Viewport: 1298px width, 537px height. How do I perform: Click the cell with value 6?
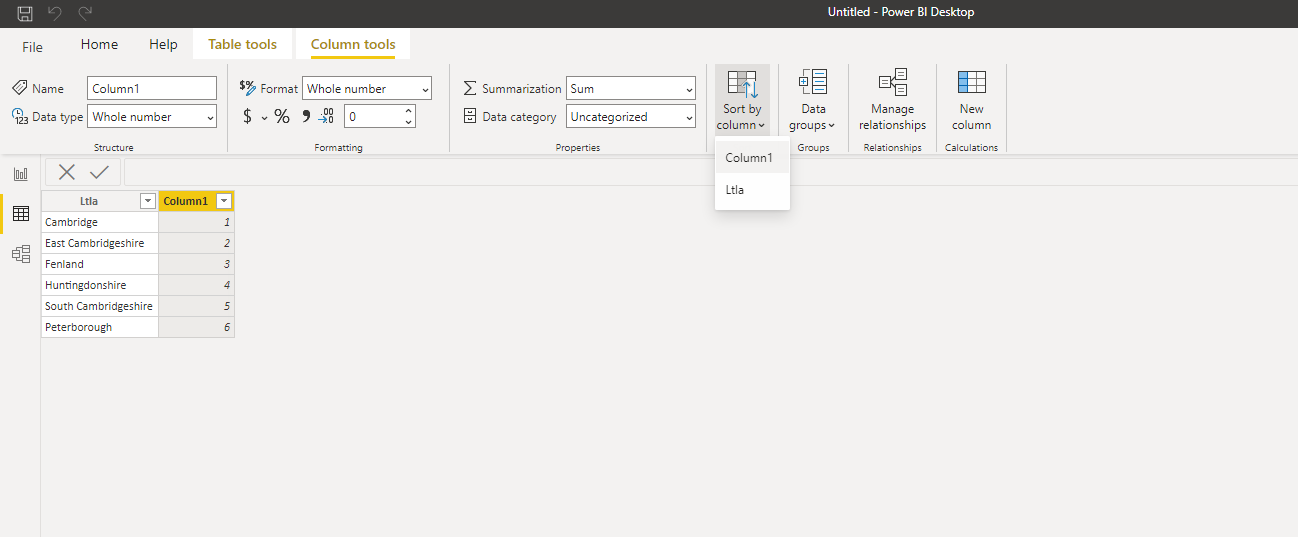point(196,327)
